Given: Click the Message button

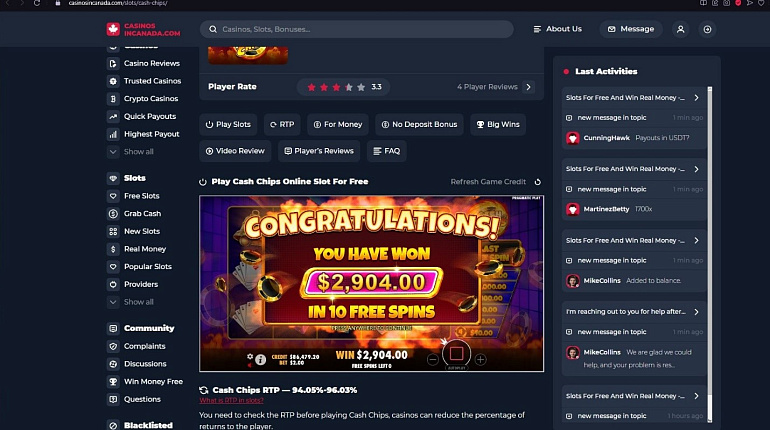Looking at the screenshot, I should [x=631, y=29].
